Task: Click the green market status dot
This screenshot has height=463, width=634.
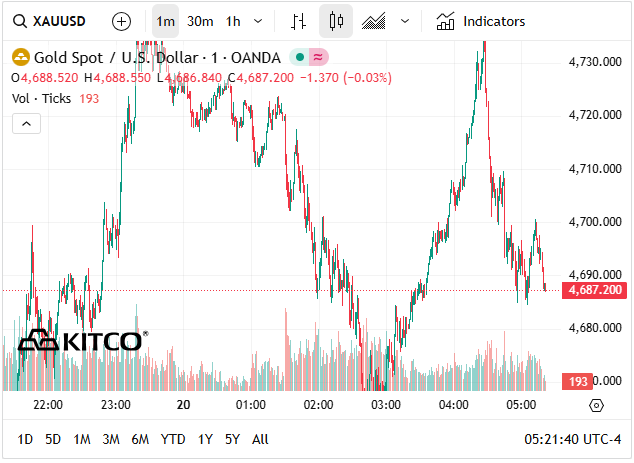Action: point(298,58)
